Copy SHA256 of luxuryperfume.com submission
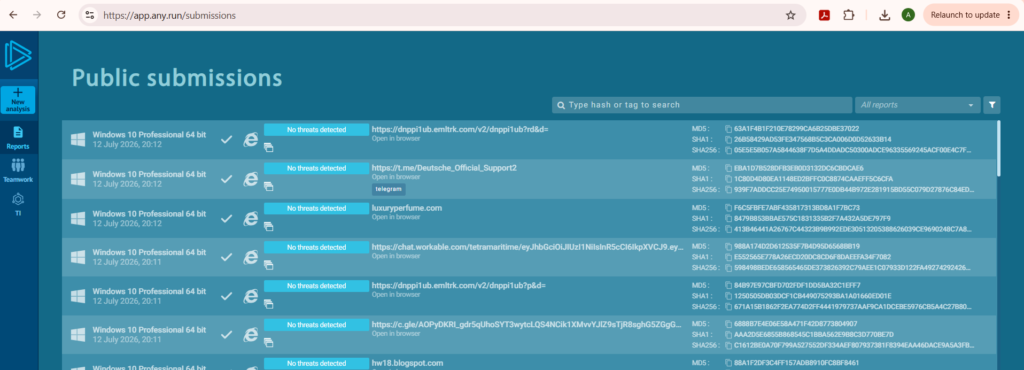 coord(729,229)
